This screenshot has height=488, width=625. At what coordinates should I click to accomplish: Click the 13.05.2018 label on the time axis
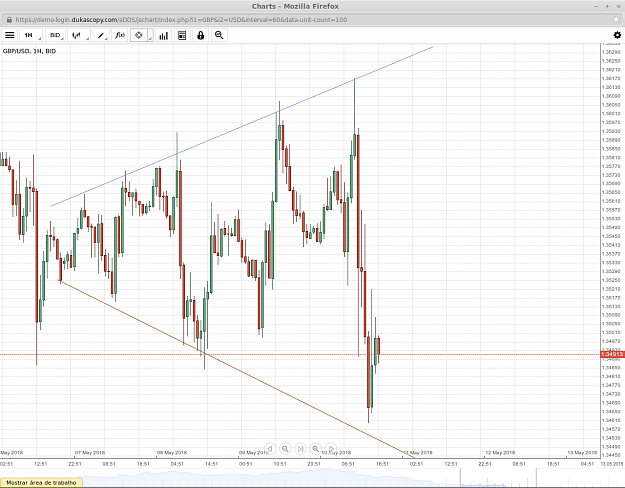612,464
